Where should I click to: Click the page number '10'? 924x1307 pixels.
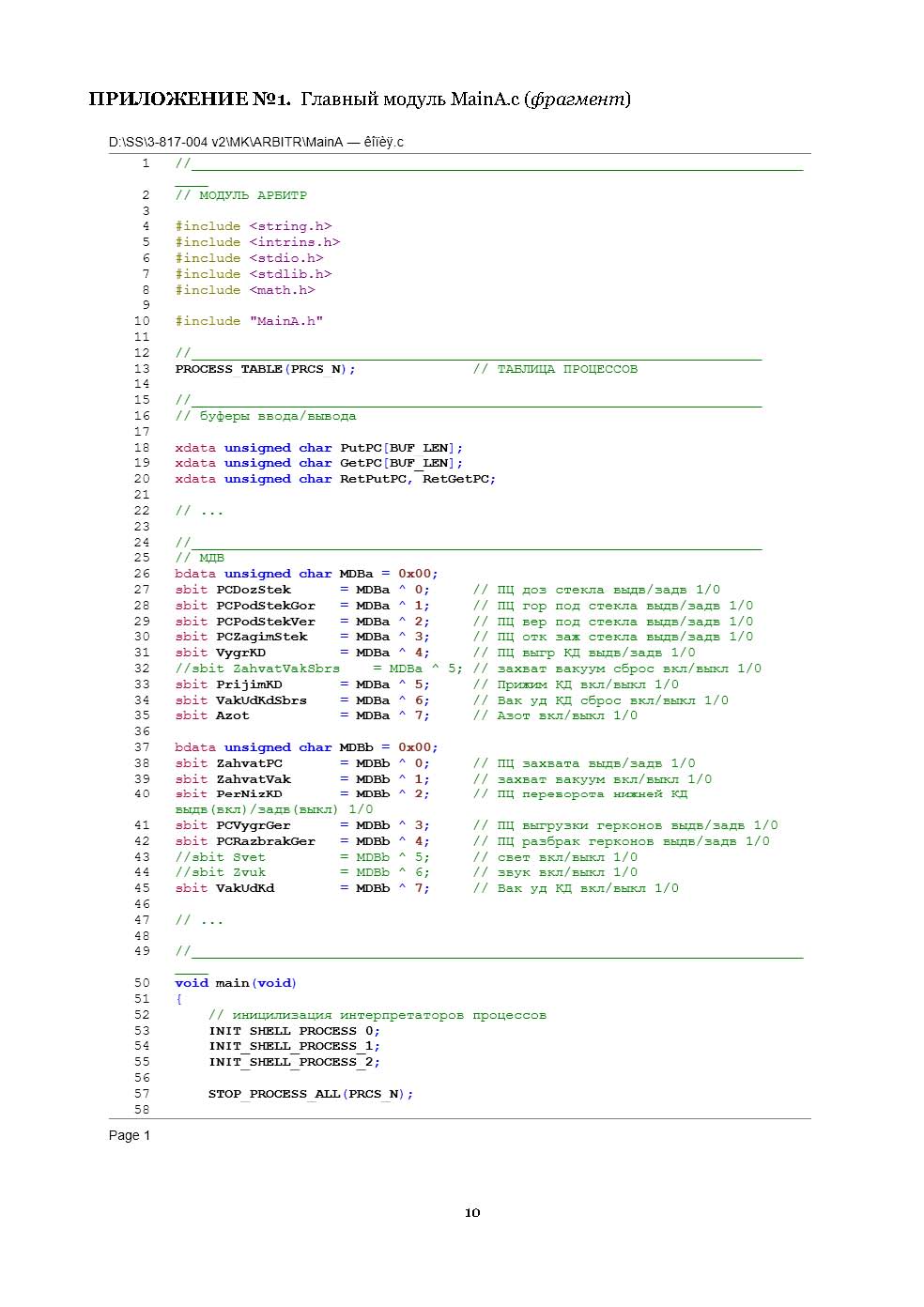pos(472,1213)
